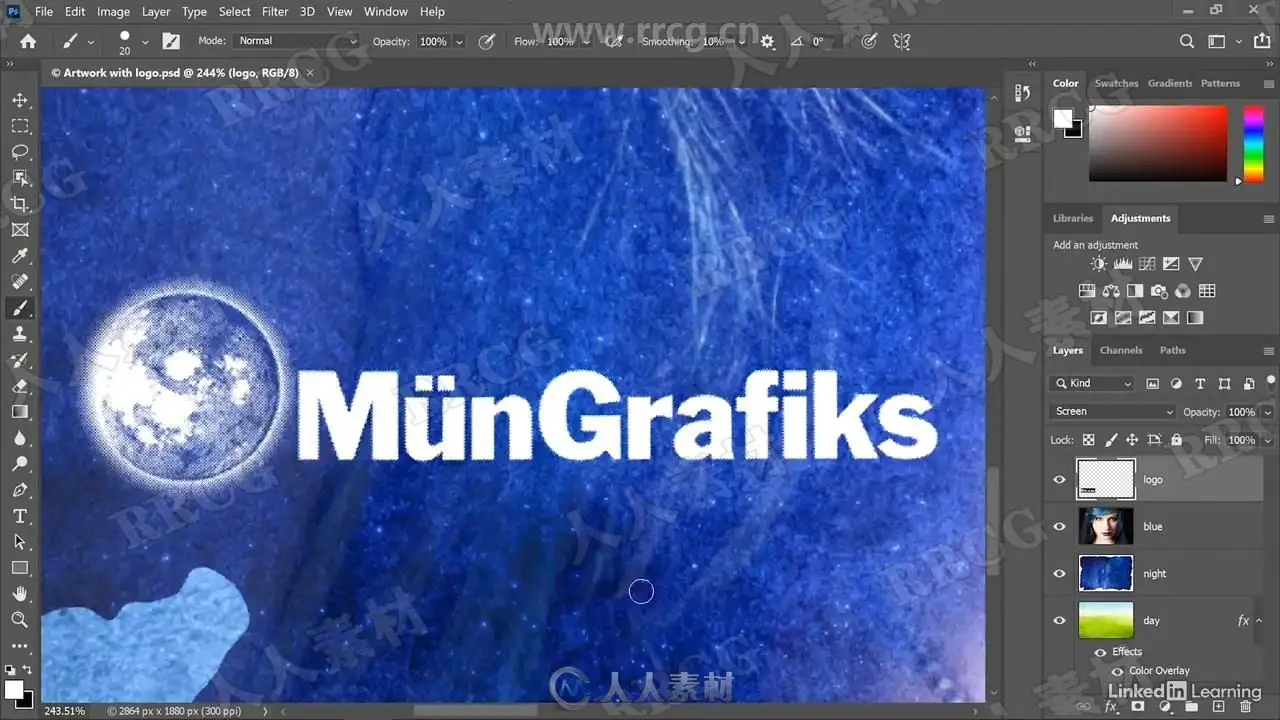
Task: Toggle Color Overlay effect visibility
Action: [x=1117, y=671]
